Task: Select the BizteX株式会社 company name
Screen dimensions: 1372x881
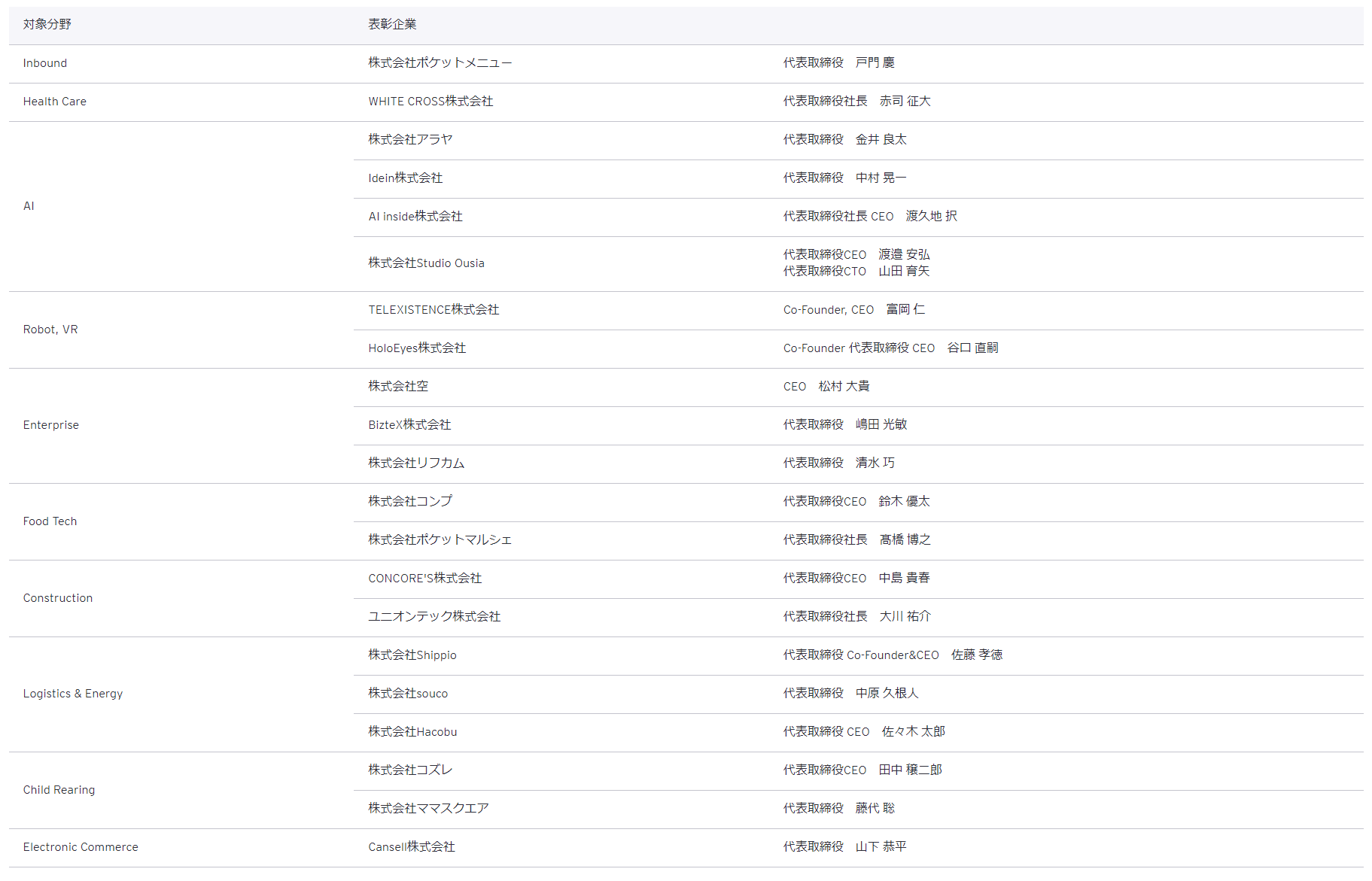Action: click(409, 425)
